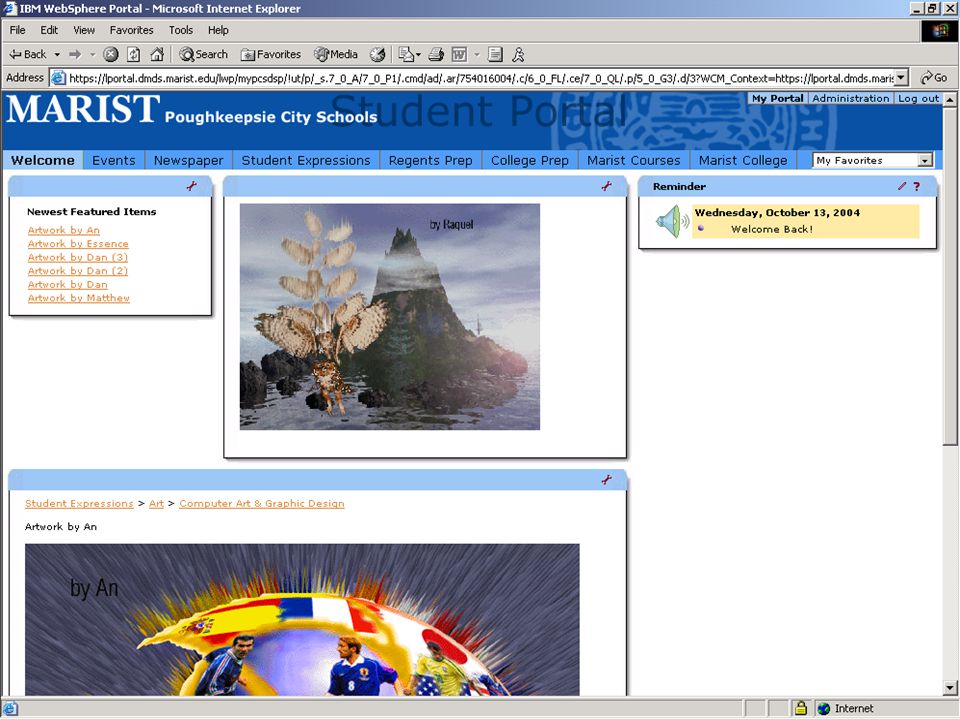Open the Media toolbar button
This screenshot has height=720, width=960.
click(x=336, y=54)
